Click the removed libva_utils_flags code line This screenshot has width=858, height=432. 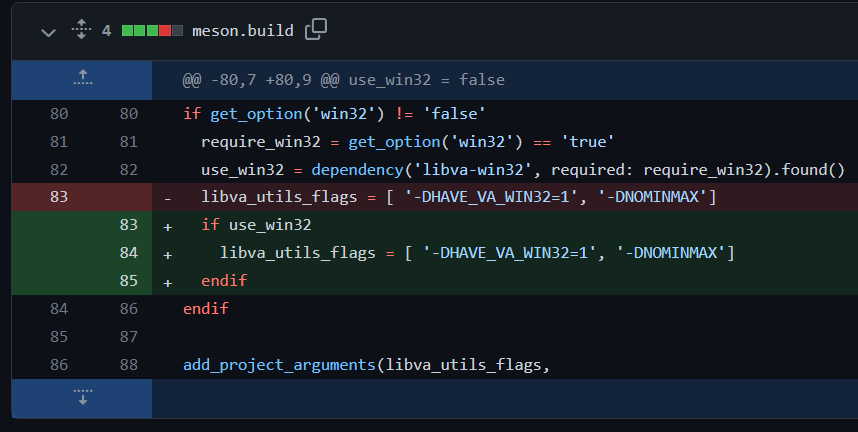[x=459, y=197]
